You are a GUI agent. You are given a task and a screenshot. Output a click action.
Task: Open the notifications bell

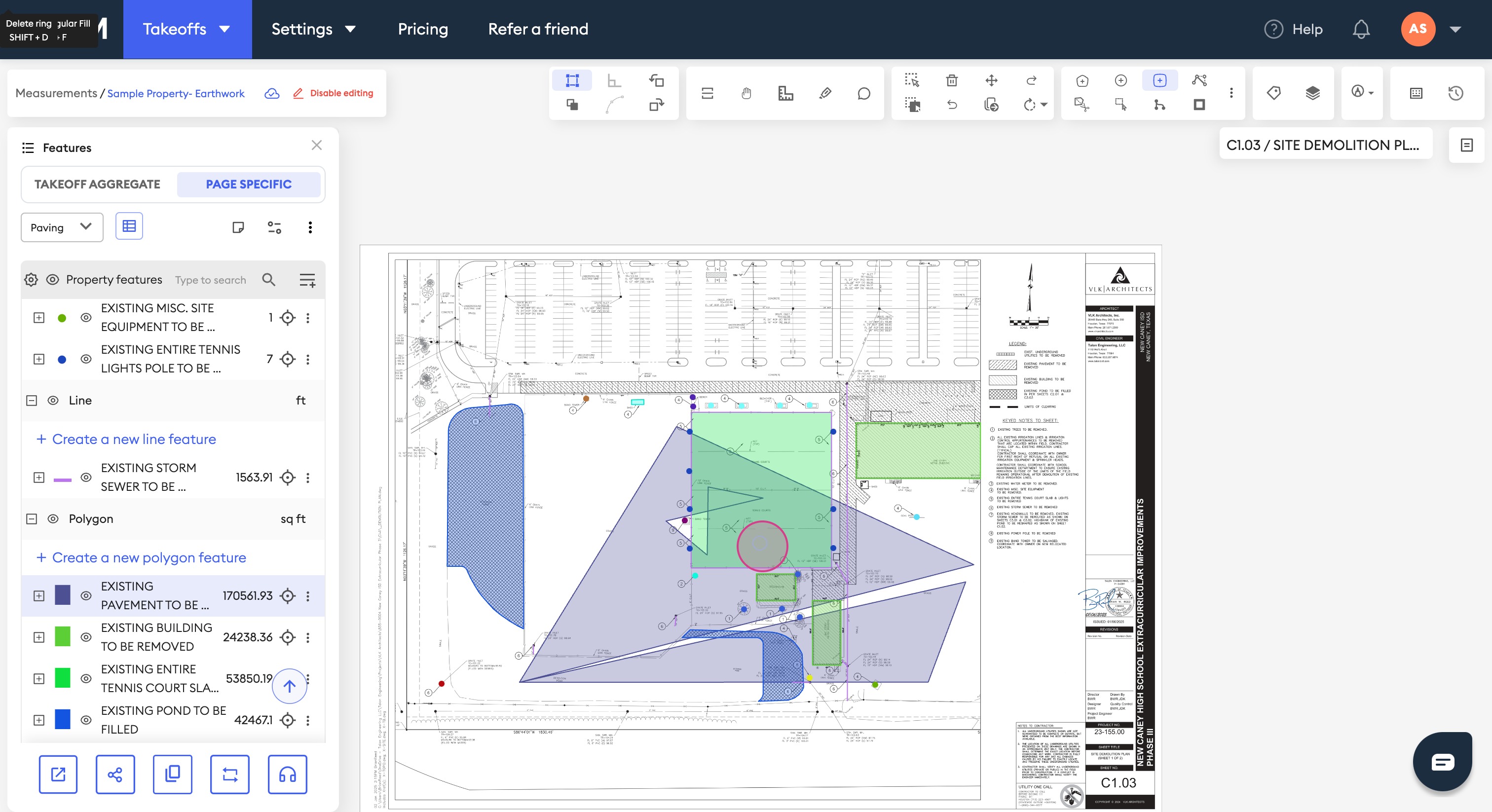tap(1361, 29)
